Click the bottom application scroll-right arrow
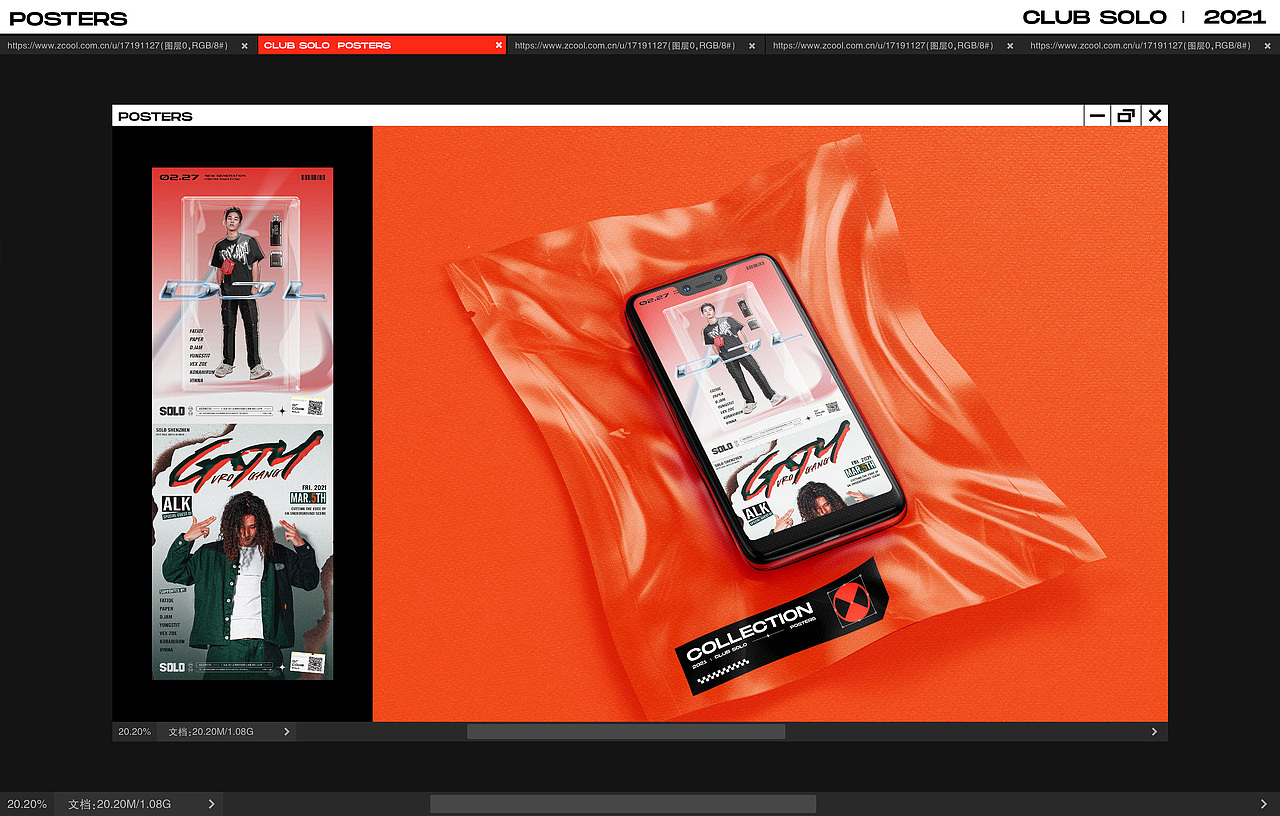 click(1264, 804)
